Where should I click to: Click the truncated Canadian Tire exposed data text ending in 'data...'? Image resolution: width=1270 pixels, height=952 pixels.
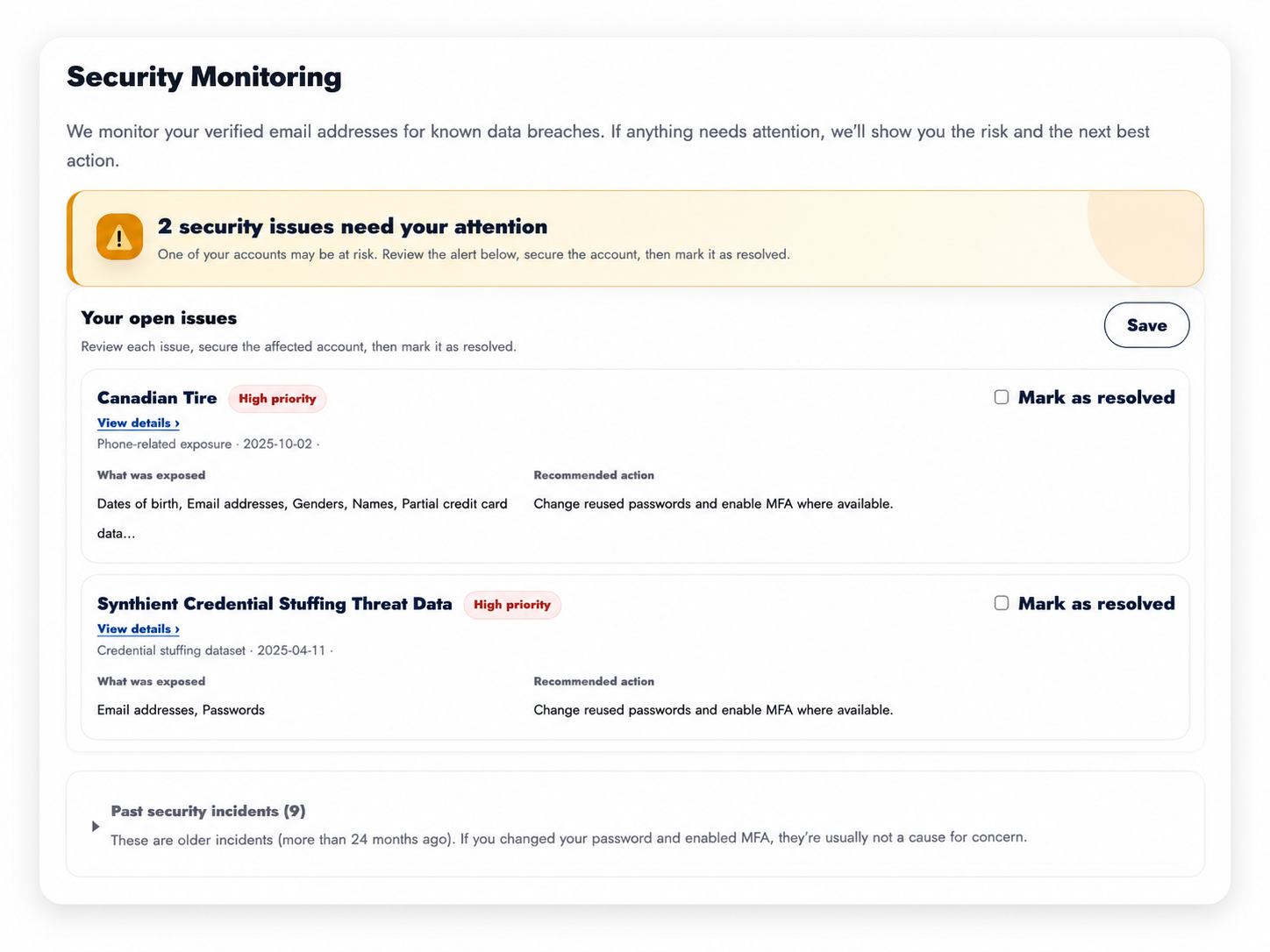[303, 518]
